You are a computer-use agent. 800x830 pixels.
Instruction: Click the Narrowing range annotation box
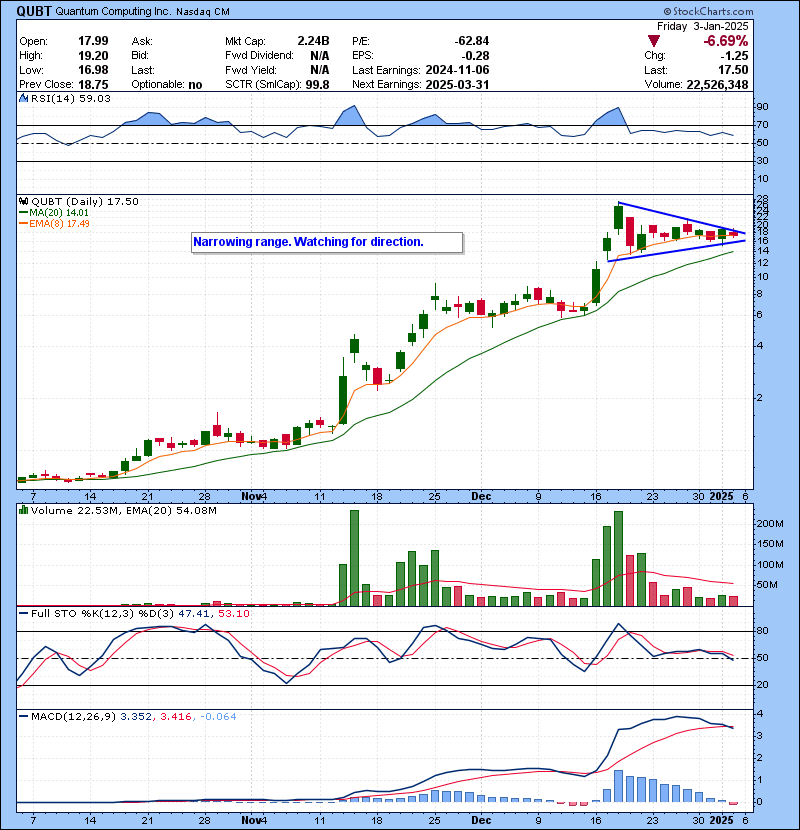pos(327,242)
